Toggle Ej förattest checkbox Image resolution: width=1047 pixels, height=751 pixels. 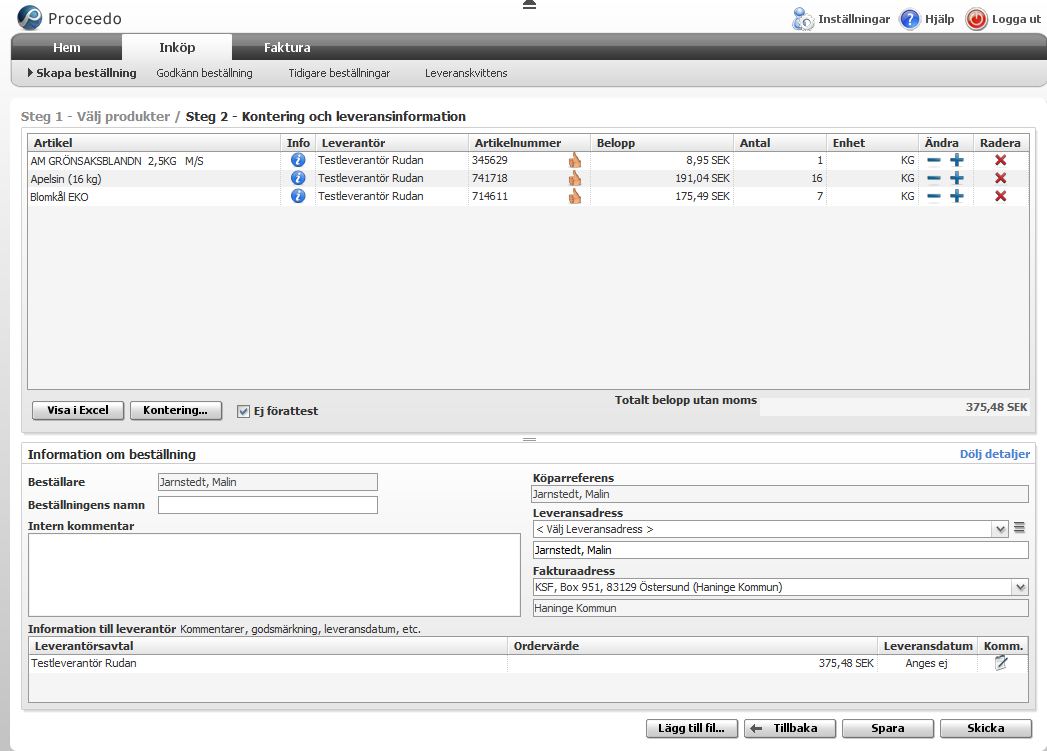click(x=243, y=411)
